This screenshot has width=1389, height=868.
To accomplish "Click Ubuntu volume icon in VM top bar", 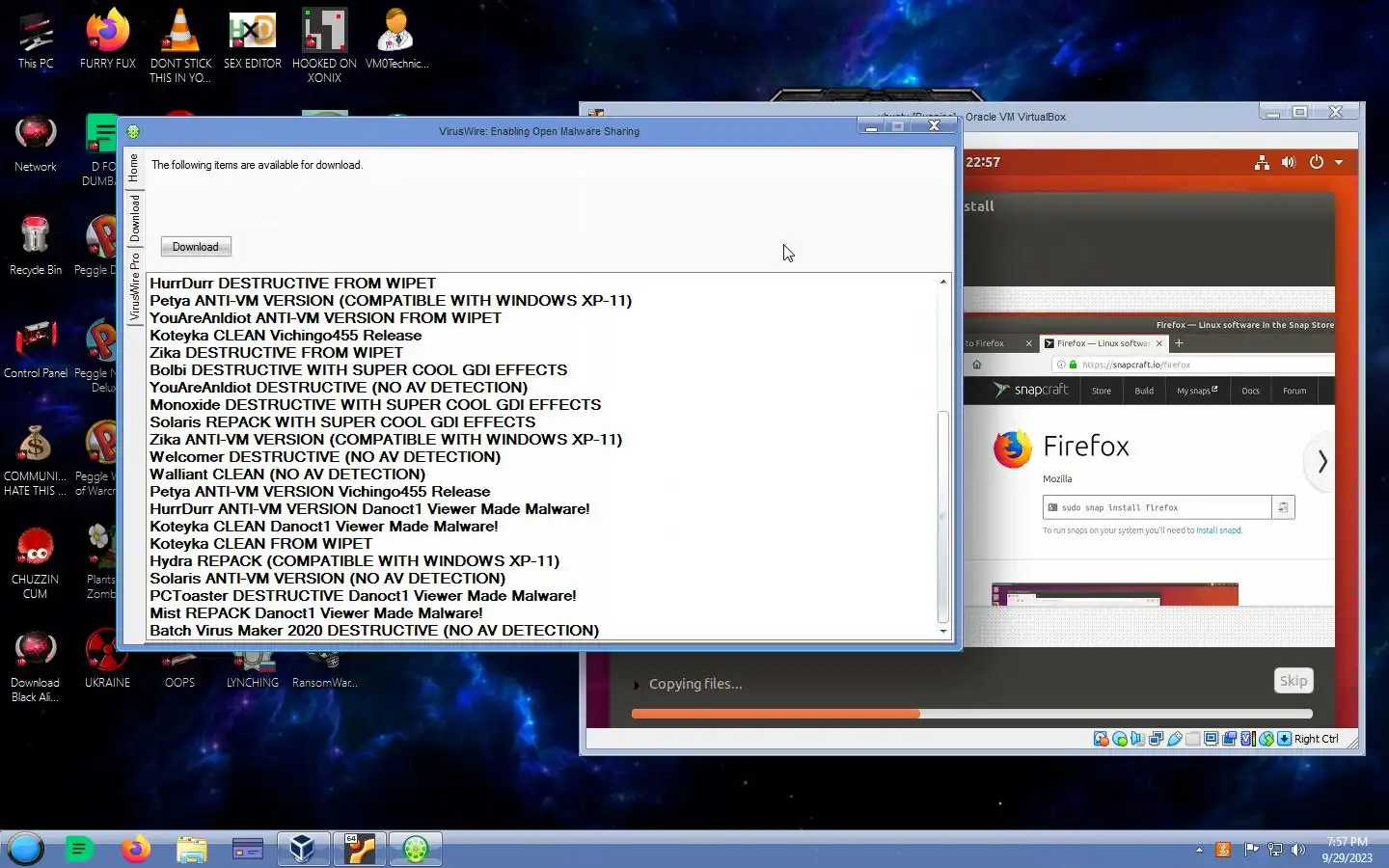I will 1289,162.
